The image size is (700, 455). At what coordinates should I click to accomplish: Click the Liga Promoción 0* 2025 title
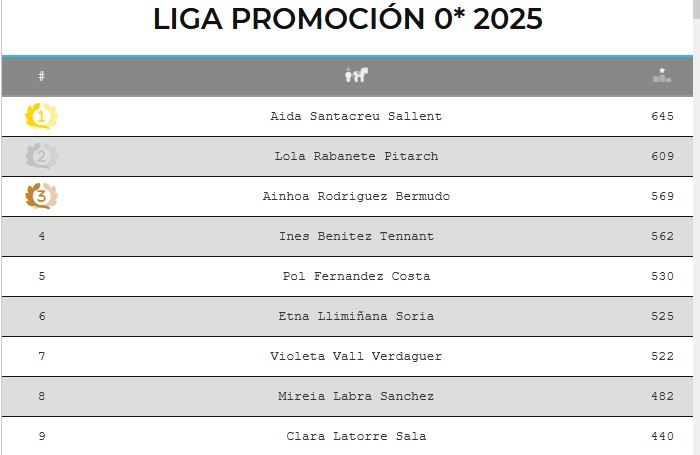pos(348,19)
